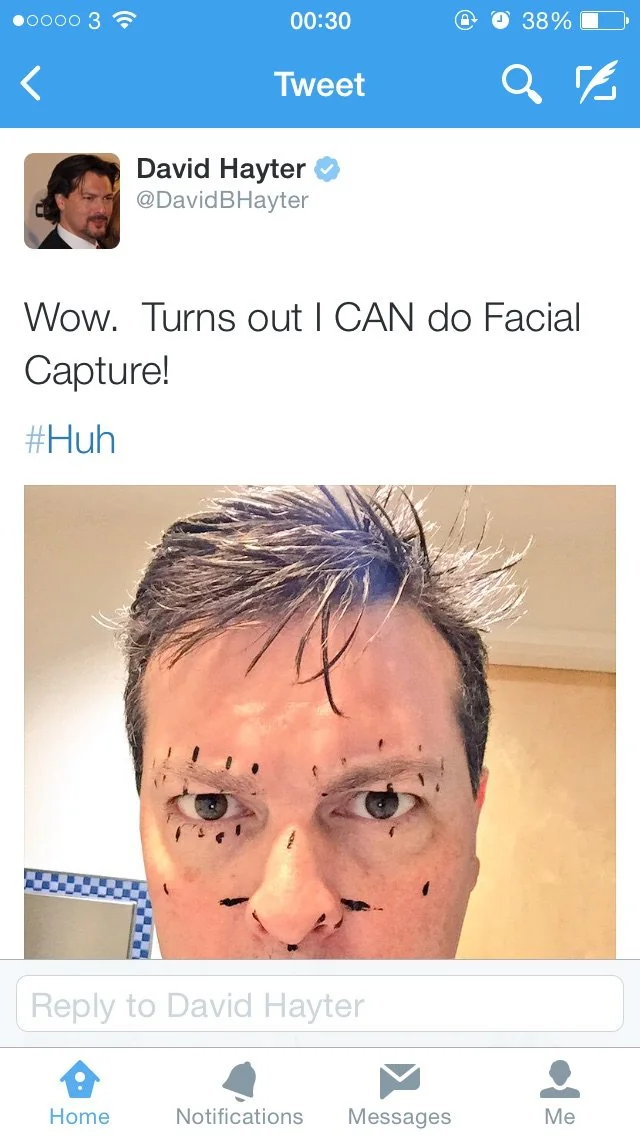Image resolution: width=640 pixels, height=1136 pixels.
Task: Open the attached facial capture photo
Action: pos(320,722)
